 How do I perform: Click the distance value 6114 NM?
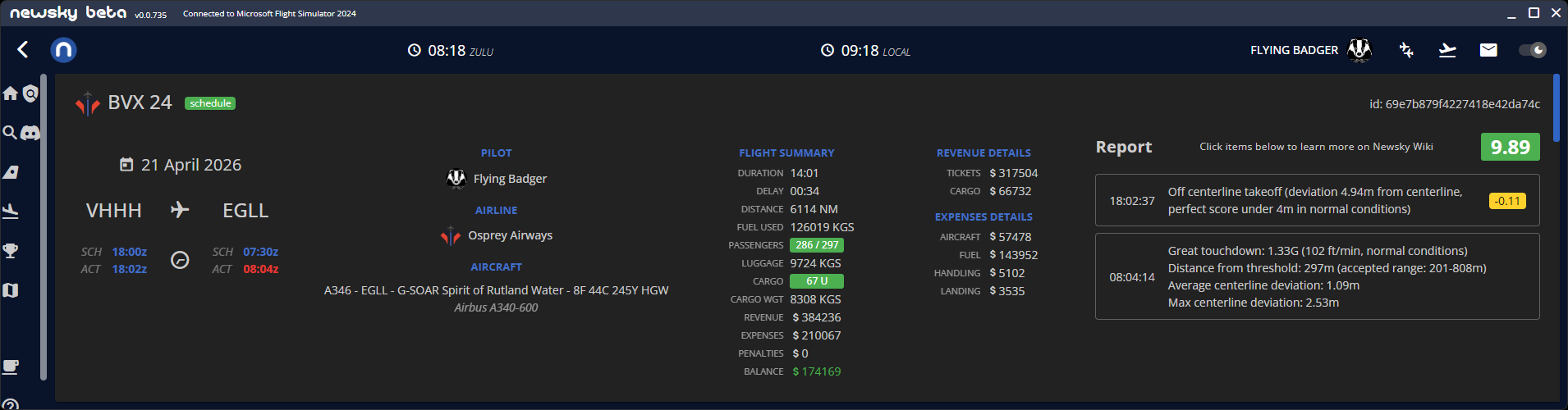[x=814, y=209]
